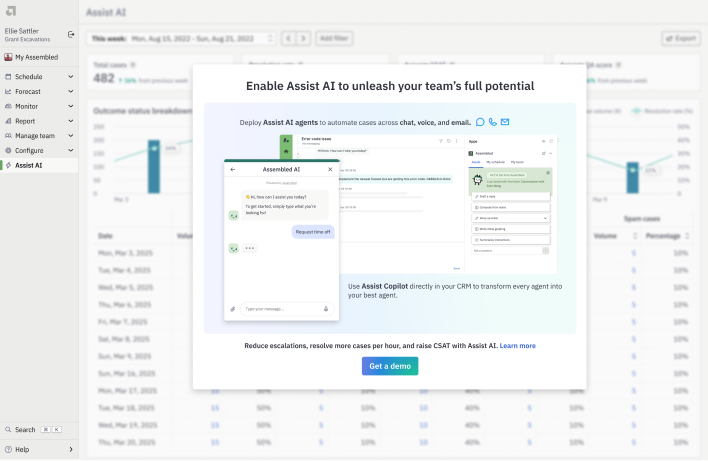Viewport: 708px width, 461px height.
Task: Click back arrow in Assembled AI chat preview
Action: click(233, 170)
